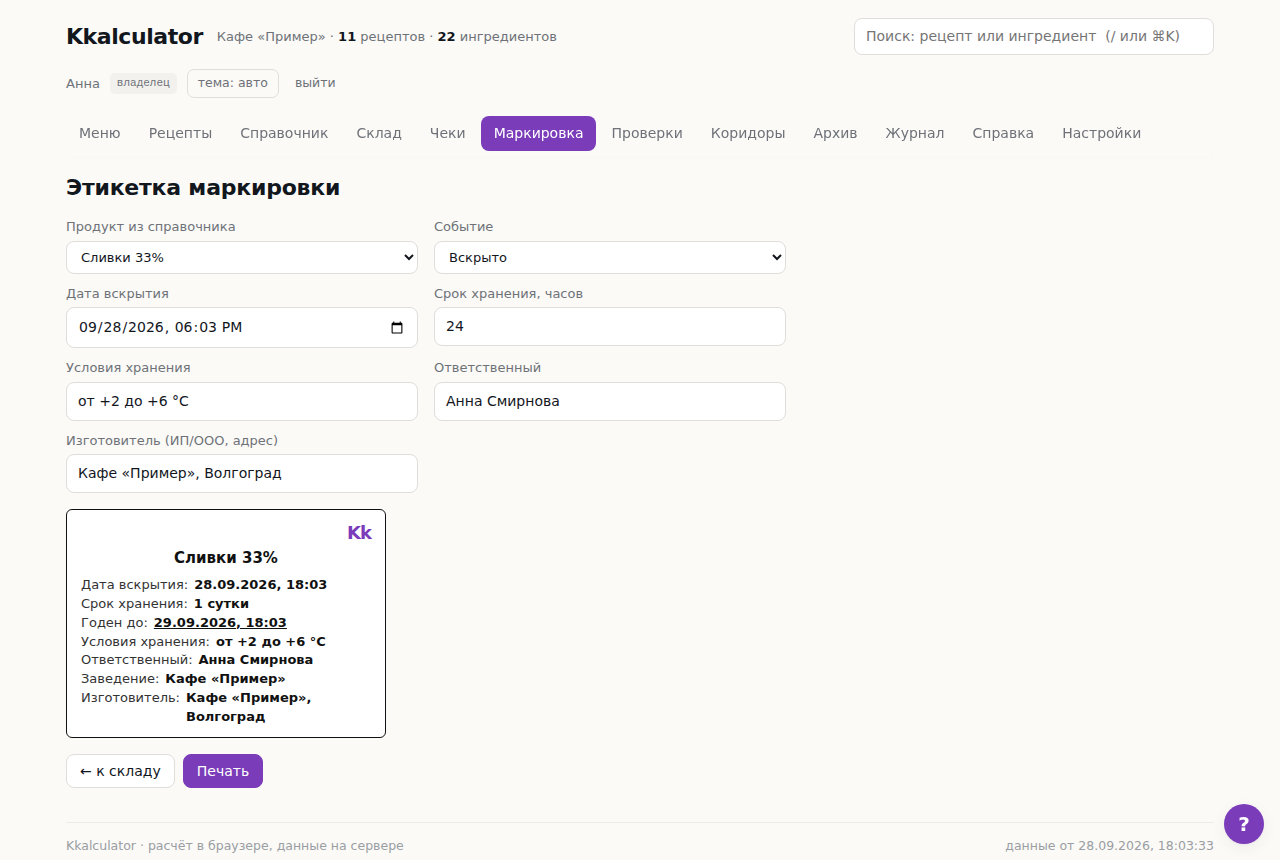1280x860 pixels.
Task: Go to the «Журнал» tab
Action: click(915, 133)
